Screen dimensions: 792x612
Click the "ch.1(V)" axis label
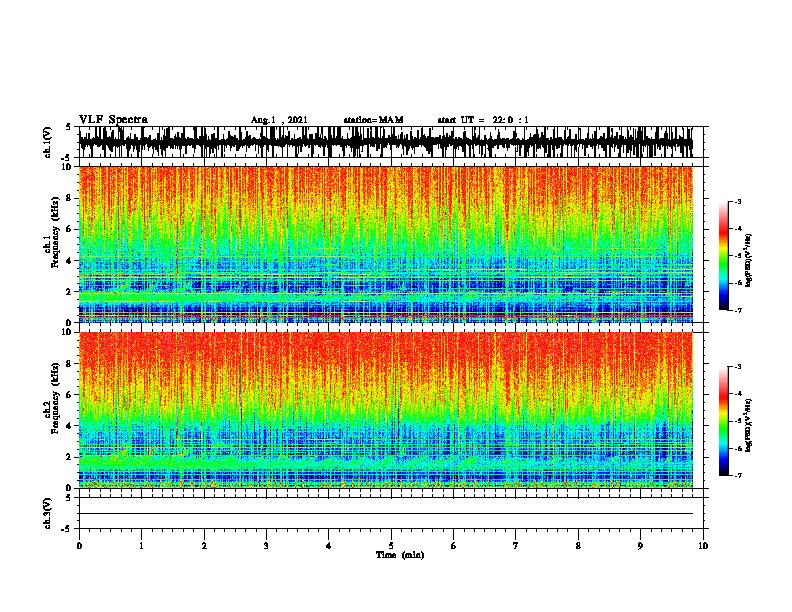click(48, 142)
